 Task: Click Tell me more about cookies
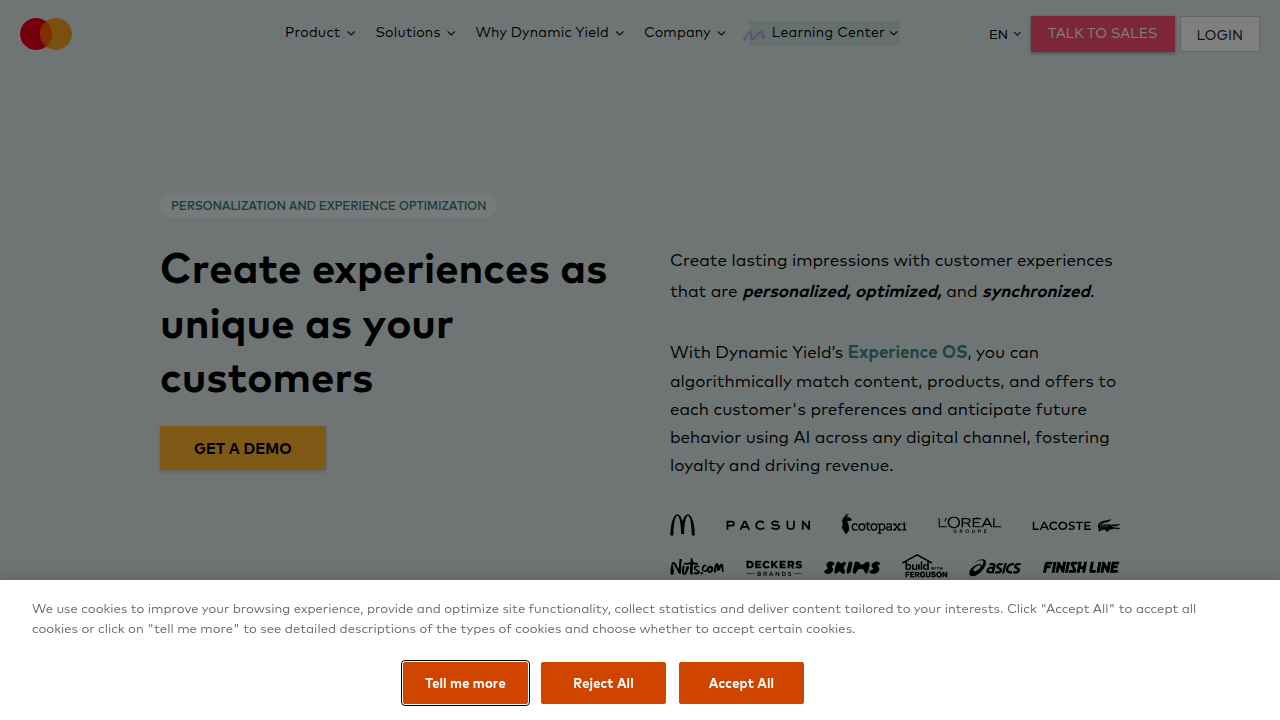pos(465,683)
